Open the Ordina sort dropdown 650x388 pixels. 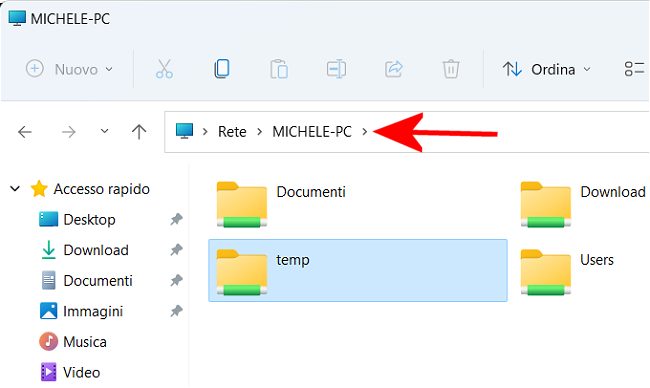[546, 69]
